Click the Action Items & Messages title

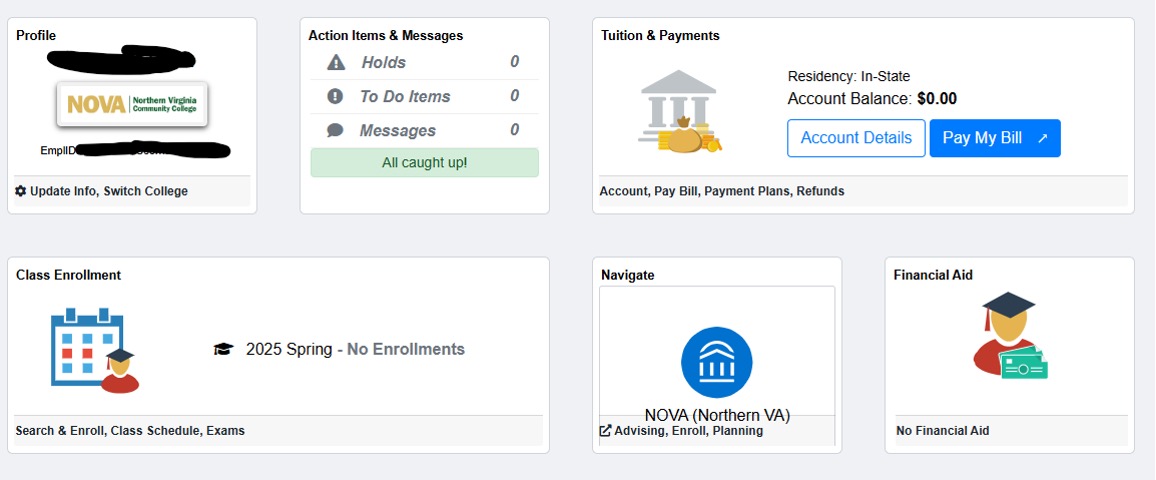386,35
